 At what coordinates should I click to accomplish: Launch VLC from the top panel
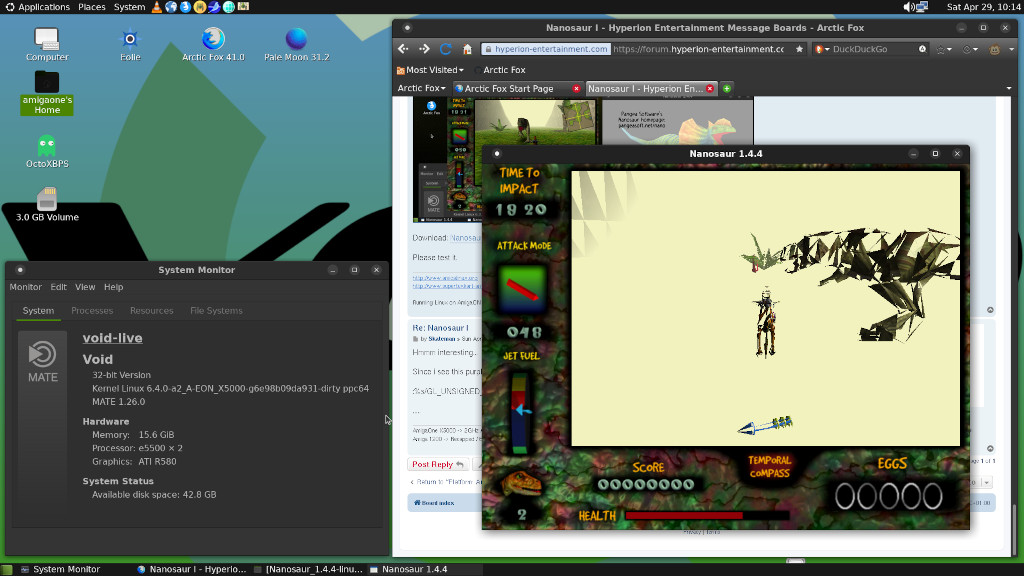(x=157, y=7)
